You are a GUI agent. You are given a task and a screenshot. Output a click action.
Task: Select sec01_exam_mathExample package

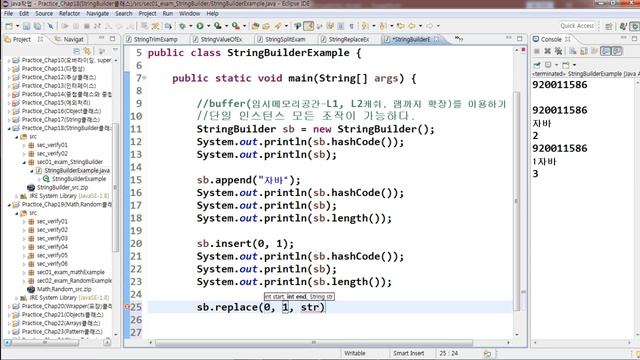click(70, 272)
